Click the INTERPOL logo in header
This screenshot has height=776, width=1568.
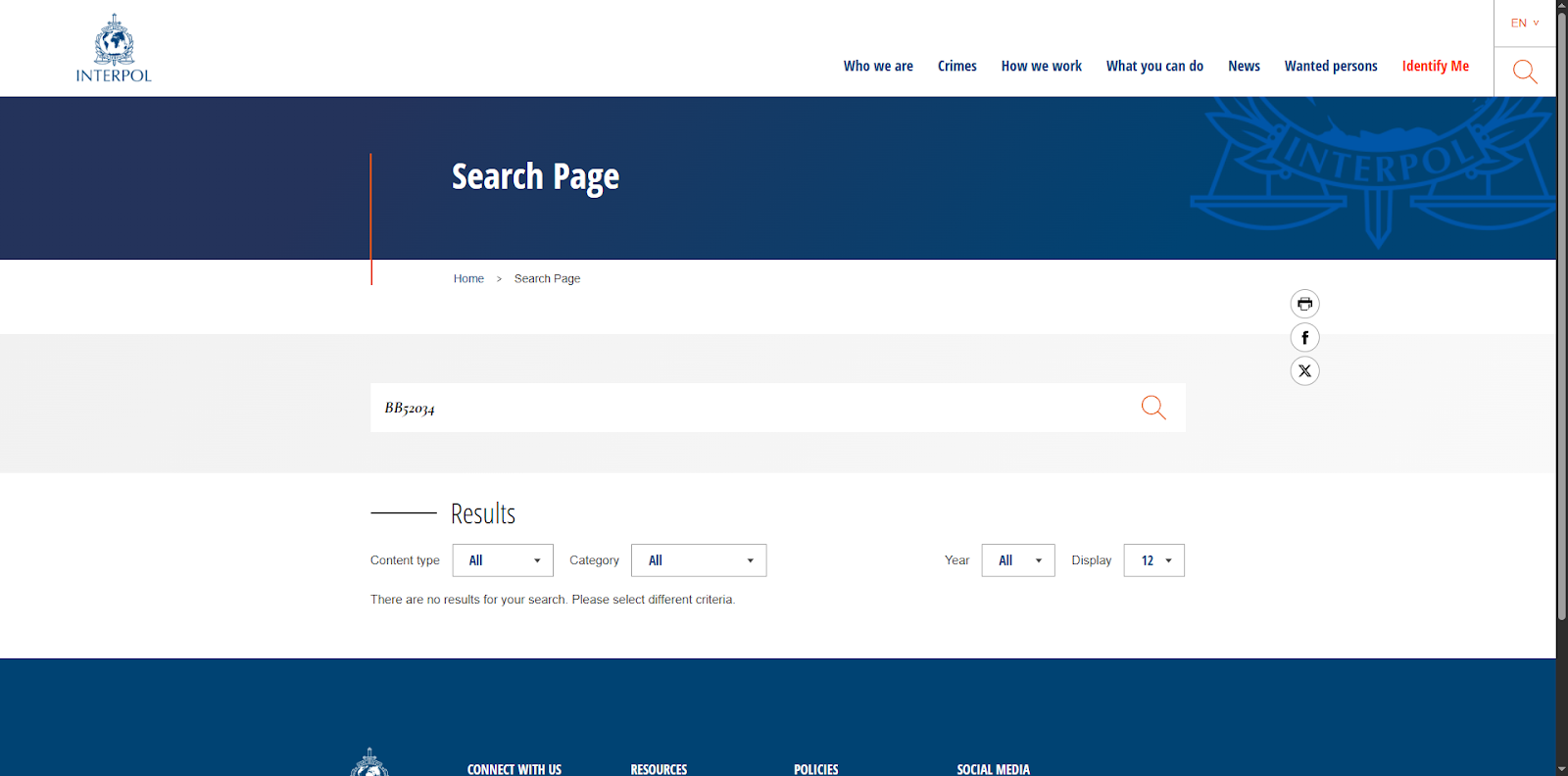pyautogui.click(x=114, y=49)
